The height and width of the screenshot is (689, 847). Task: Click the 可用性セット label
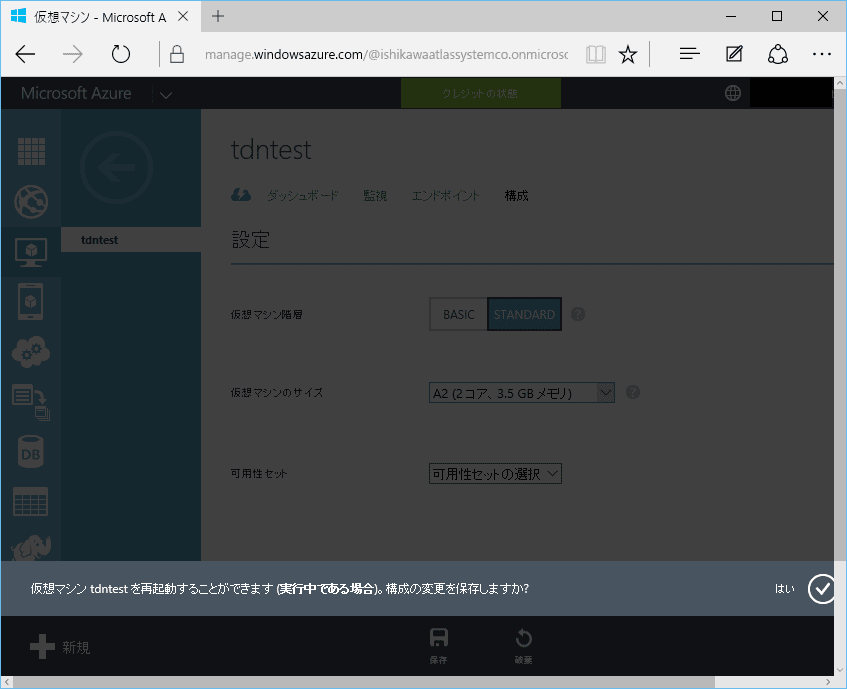point(259,474)
